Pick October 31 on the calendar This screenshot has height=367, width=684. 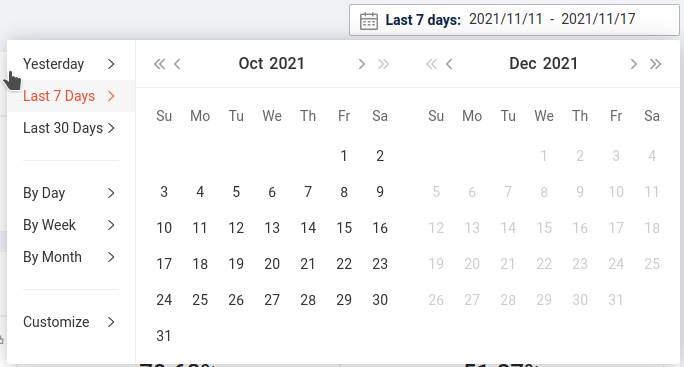(164, 336)
